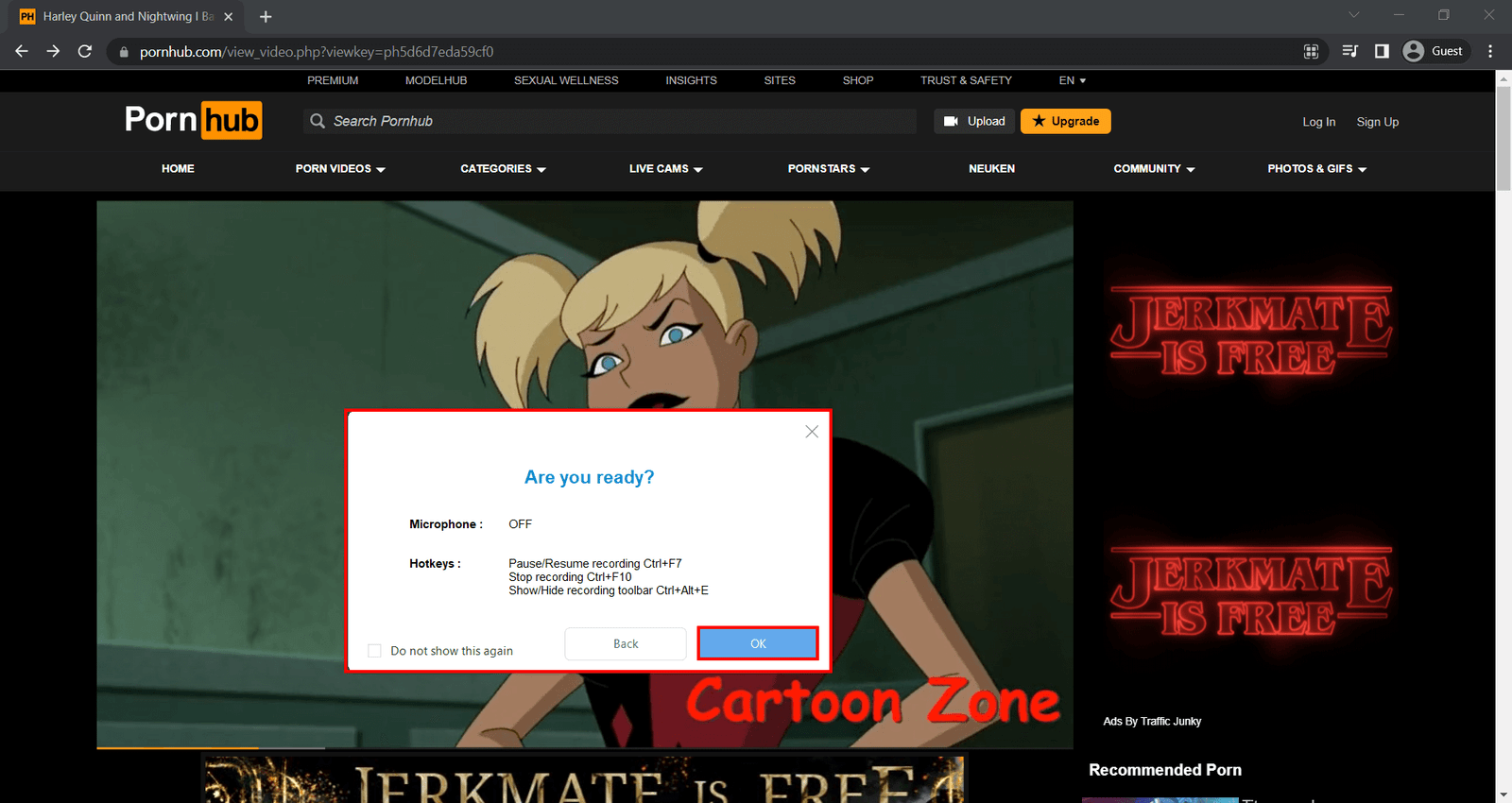
Task: Click the browser address bar URL
Action: 317,52
